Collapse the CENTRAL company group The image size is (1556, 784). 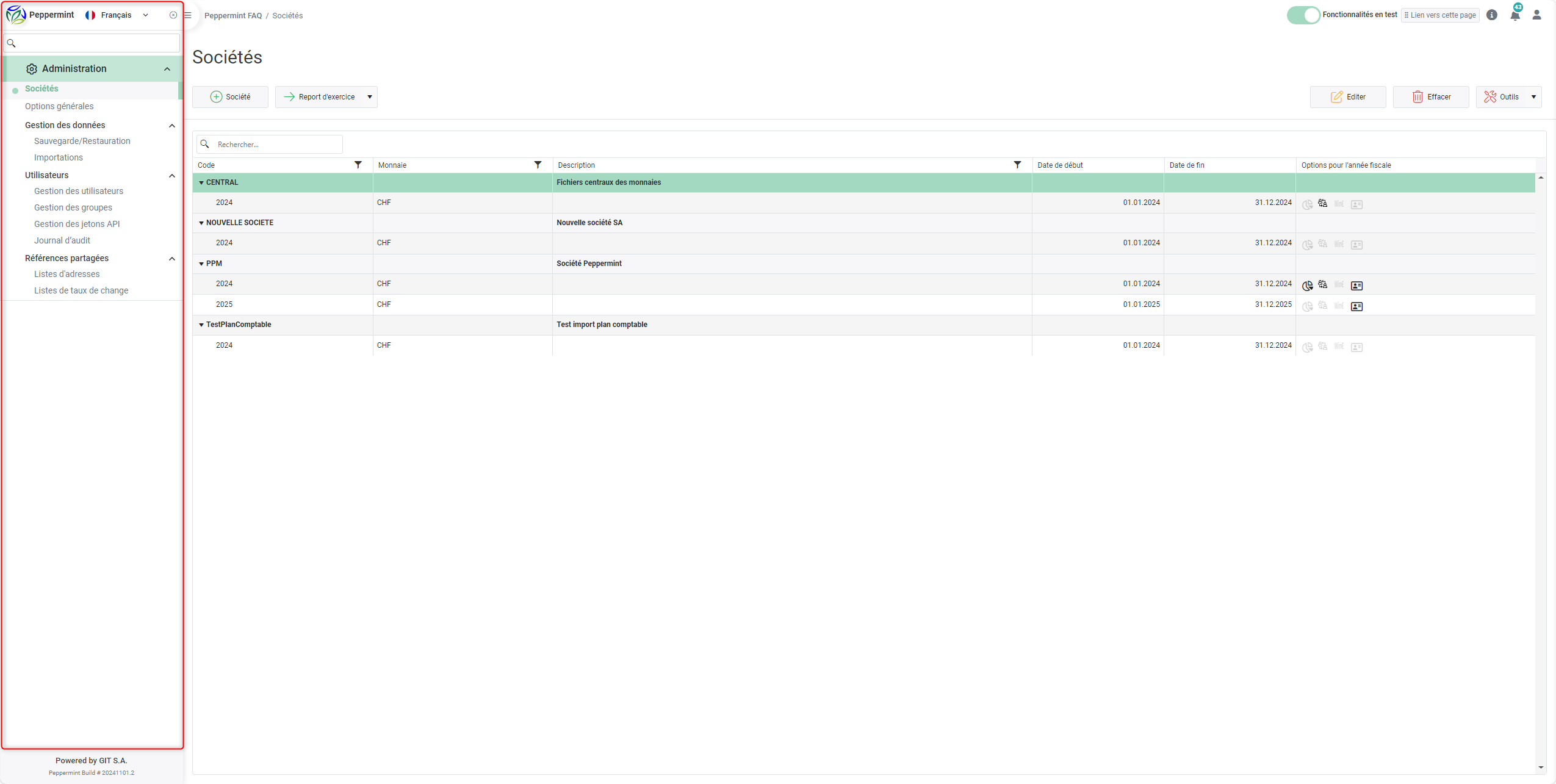(201, 182)
